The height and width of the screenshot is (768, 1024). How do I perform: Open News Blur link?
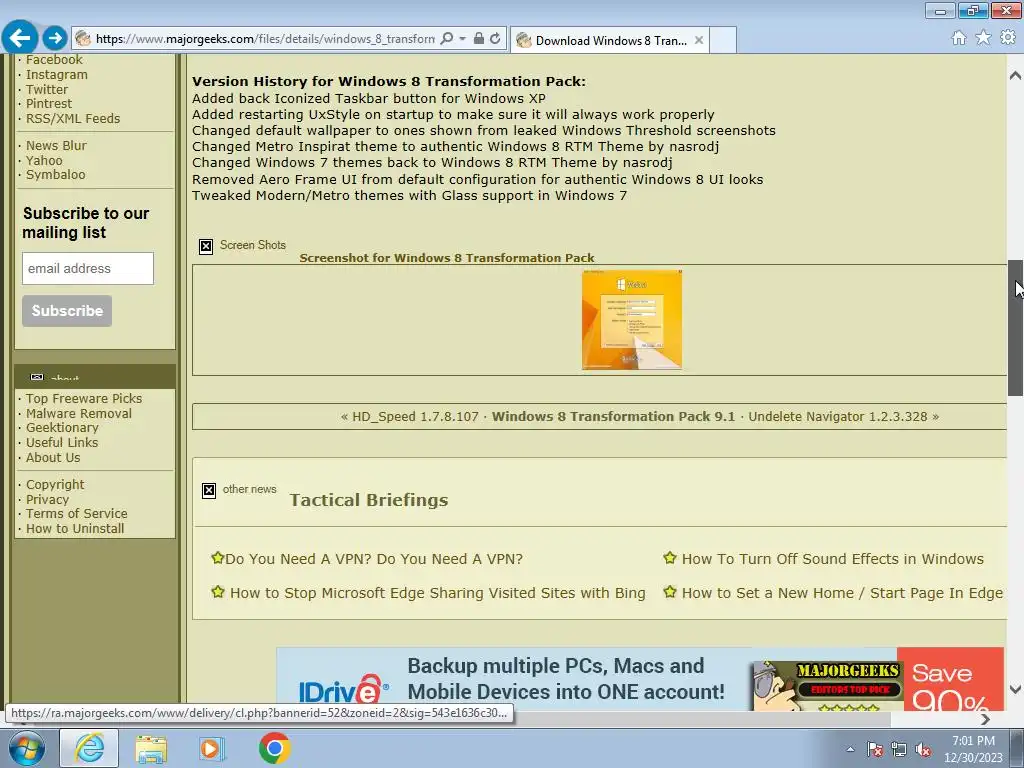(56, 146)
